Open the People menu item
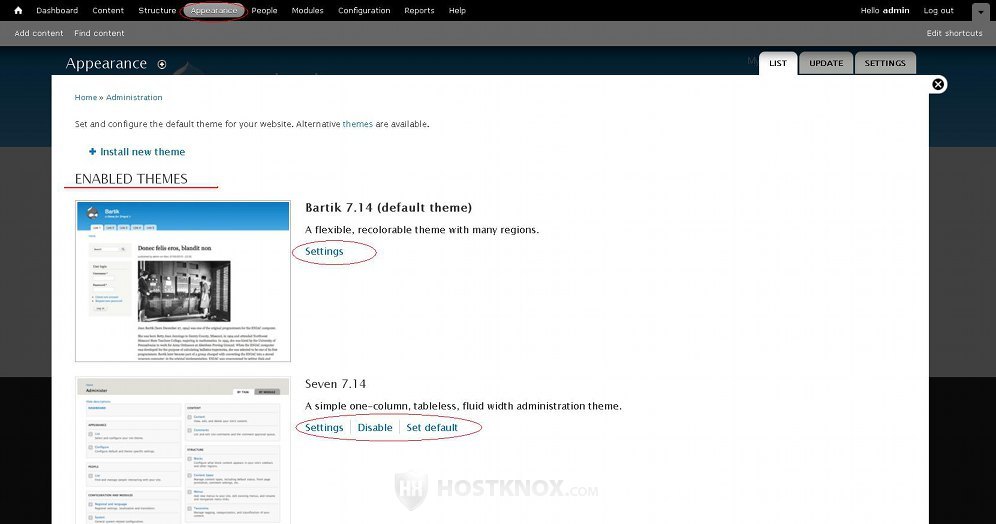 (264, 10)
